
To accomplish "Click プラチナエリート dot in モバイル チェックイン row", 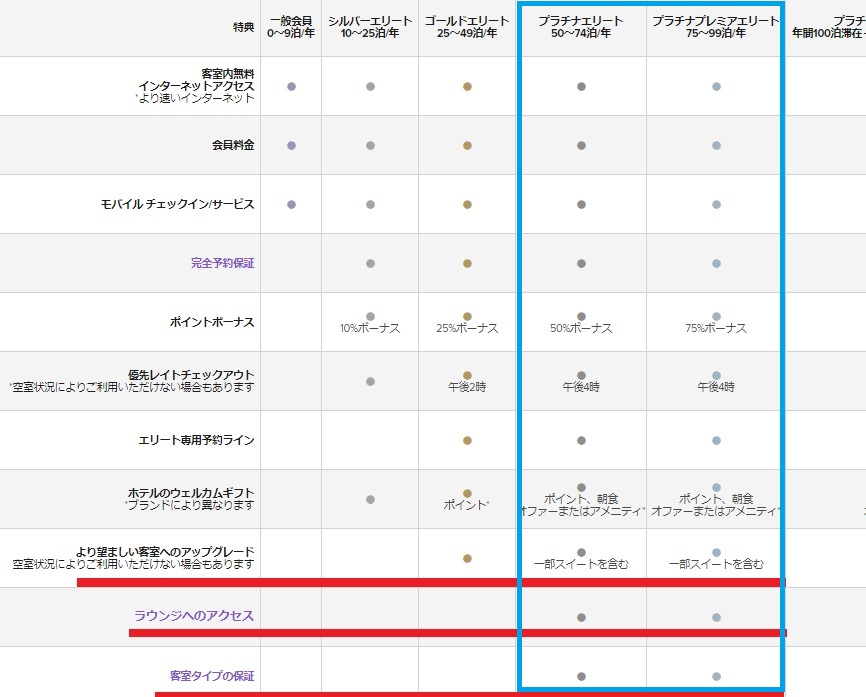I will 581,204.
